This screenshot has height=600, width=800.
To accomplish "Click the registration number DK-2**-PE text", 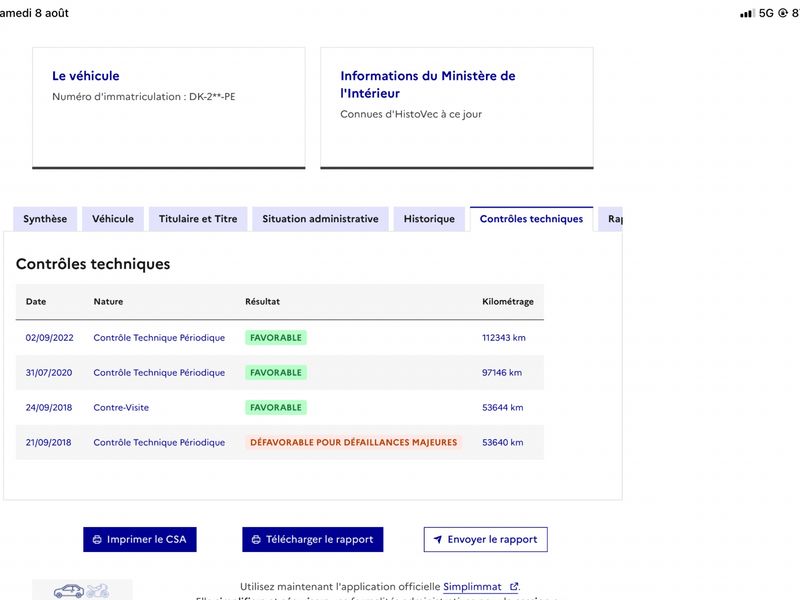I will coord(212,96).
